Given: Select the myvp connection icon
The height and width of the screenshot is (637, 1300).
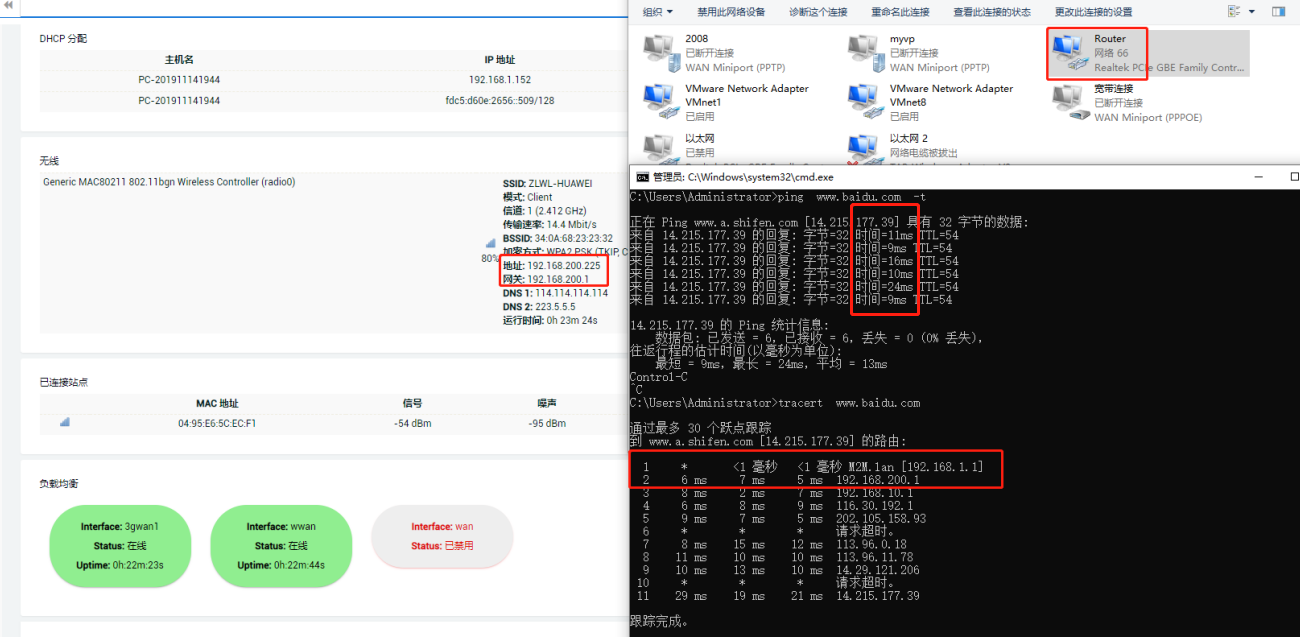Looking at the screenshot, I should click(x=863, y=53).
